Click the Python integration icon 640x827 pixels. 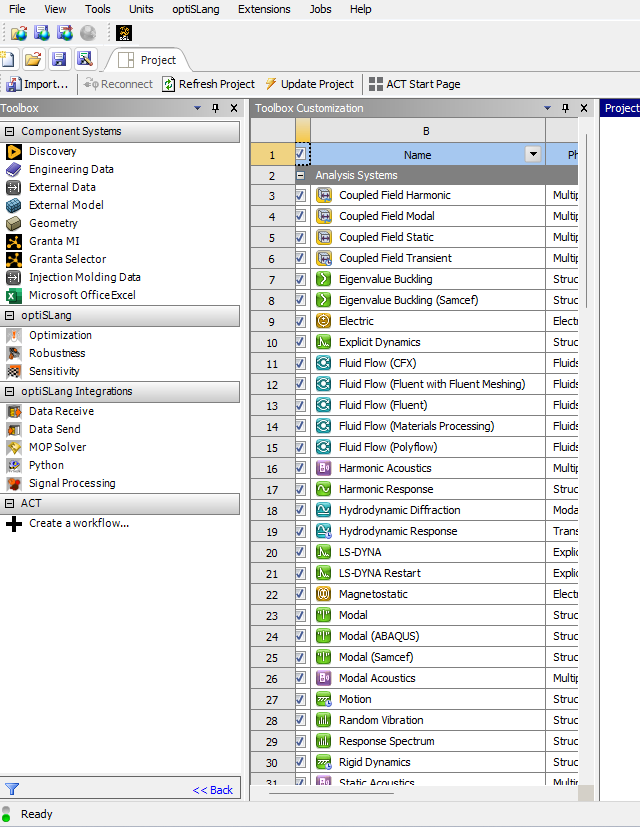pyautogui.click(x=14, y=465)
